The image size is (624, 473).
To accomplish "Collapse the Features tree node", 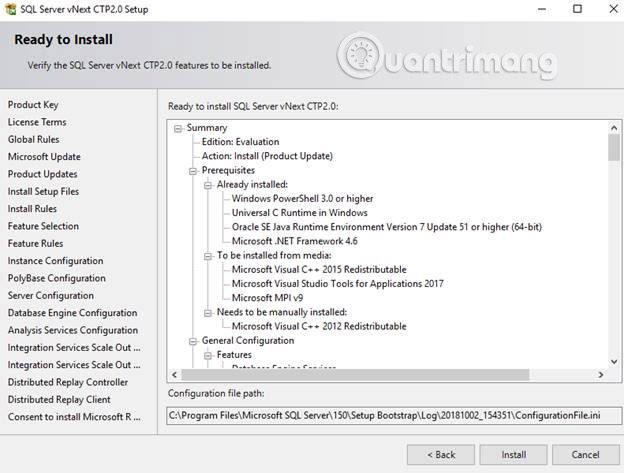I will 208,356.
